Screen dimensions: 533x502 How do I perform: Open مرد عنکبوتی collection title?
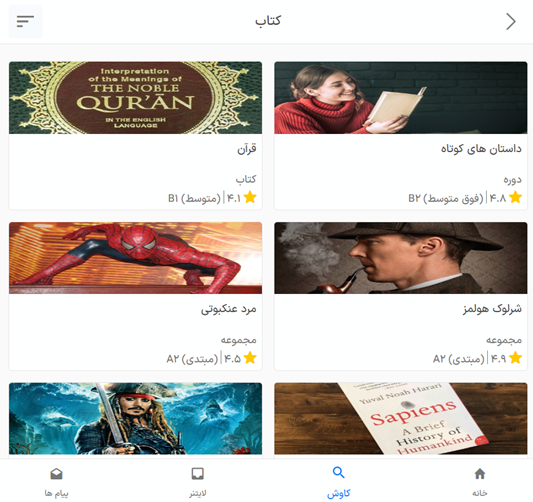228,309
